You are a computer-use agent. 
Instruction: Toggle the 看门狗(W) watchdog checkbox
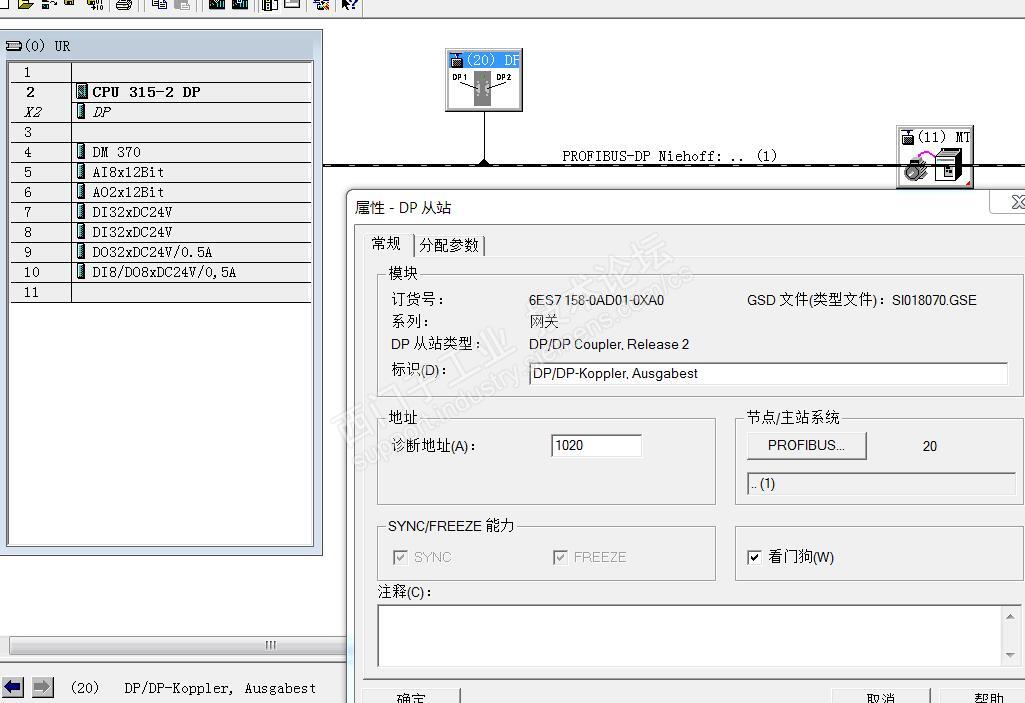[754, 557]
